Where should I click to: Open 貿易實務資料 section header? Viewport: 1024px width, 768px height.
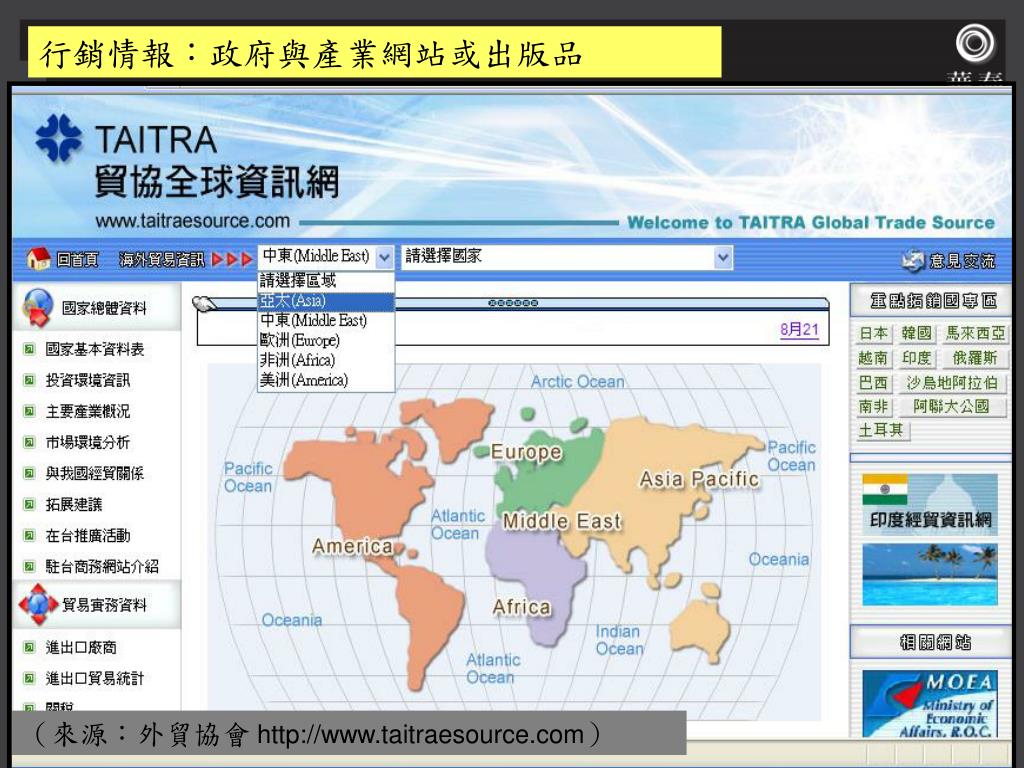[104, 605]
